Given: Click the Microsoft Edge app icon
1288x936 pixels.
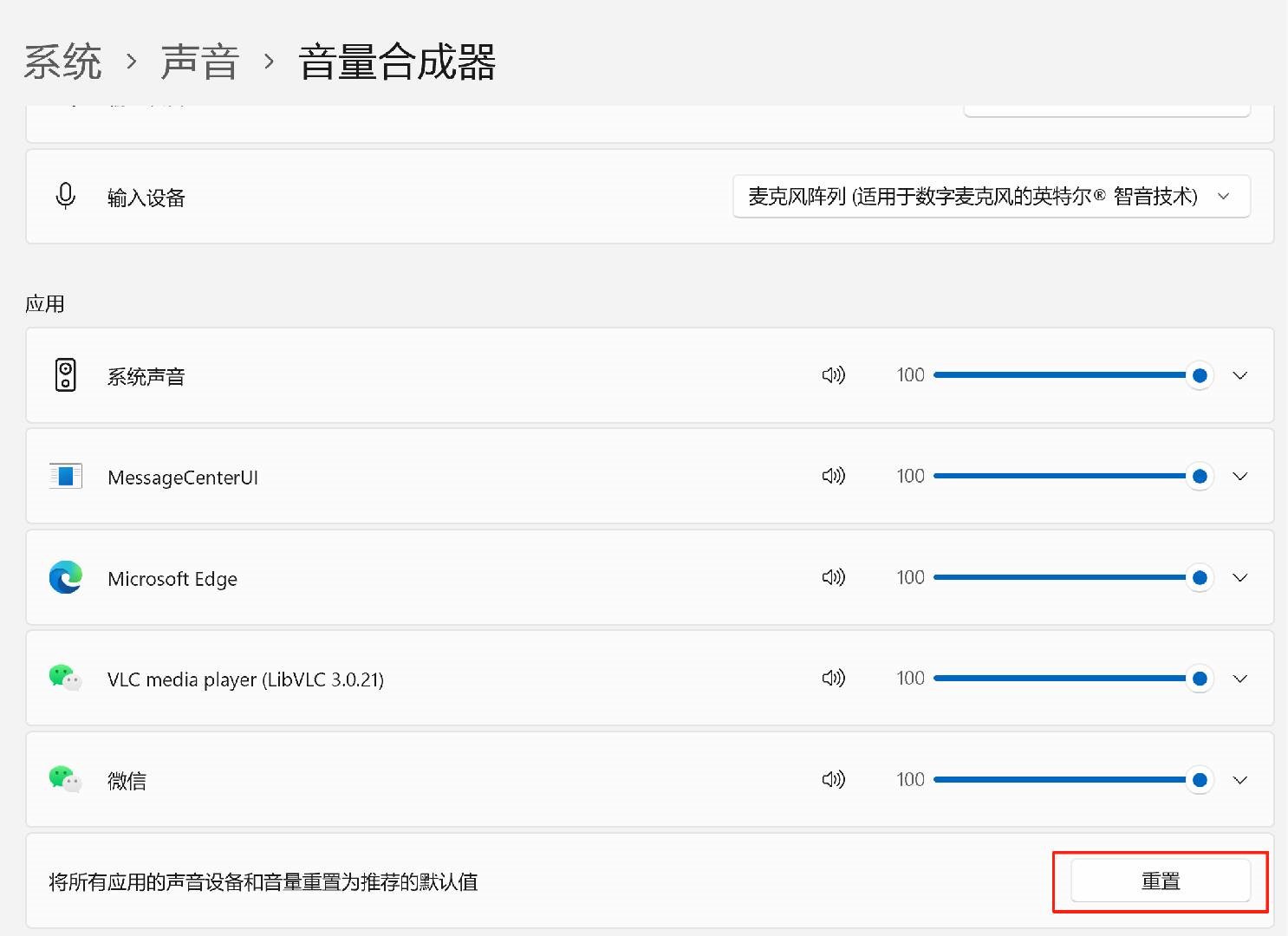Looking at the screenshot, I should [66, 578].
